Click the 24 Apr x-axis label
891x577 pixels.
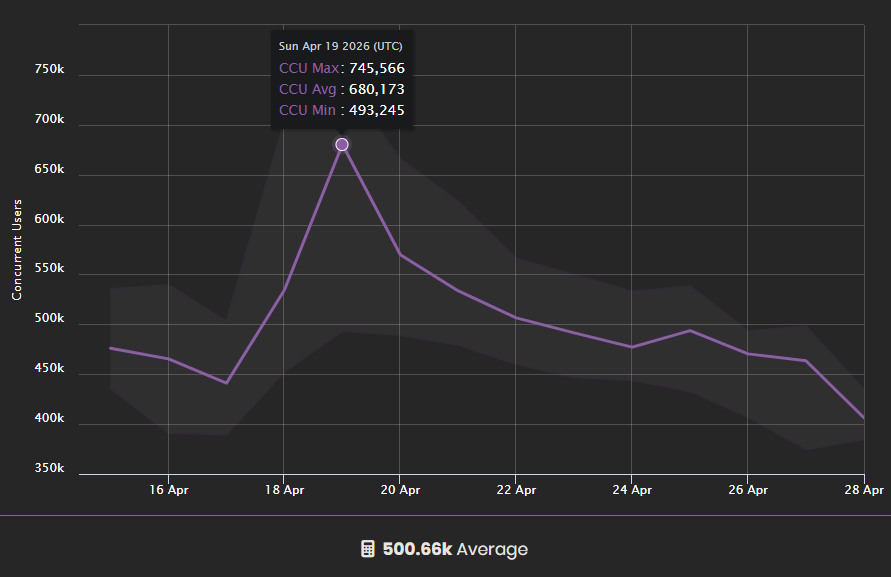click(x=632, y=490)
